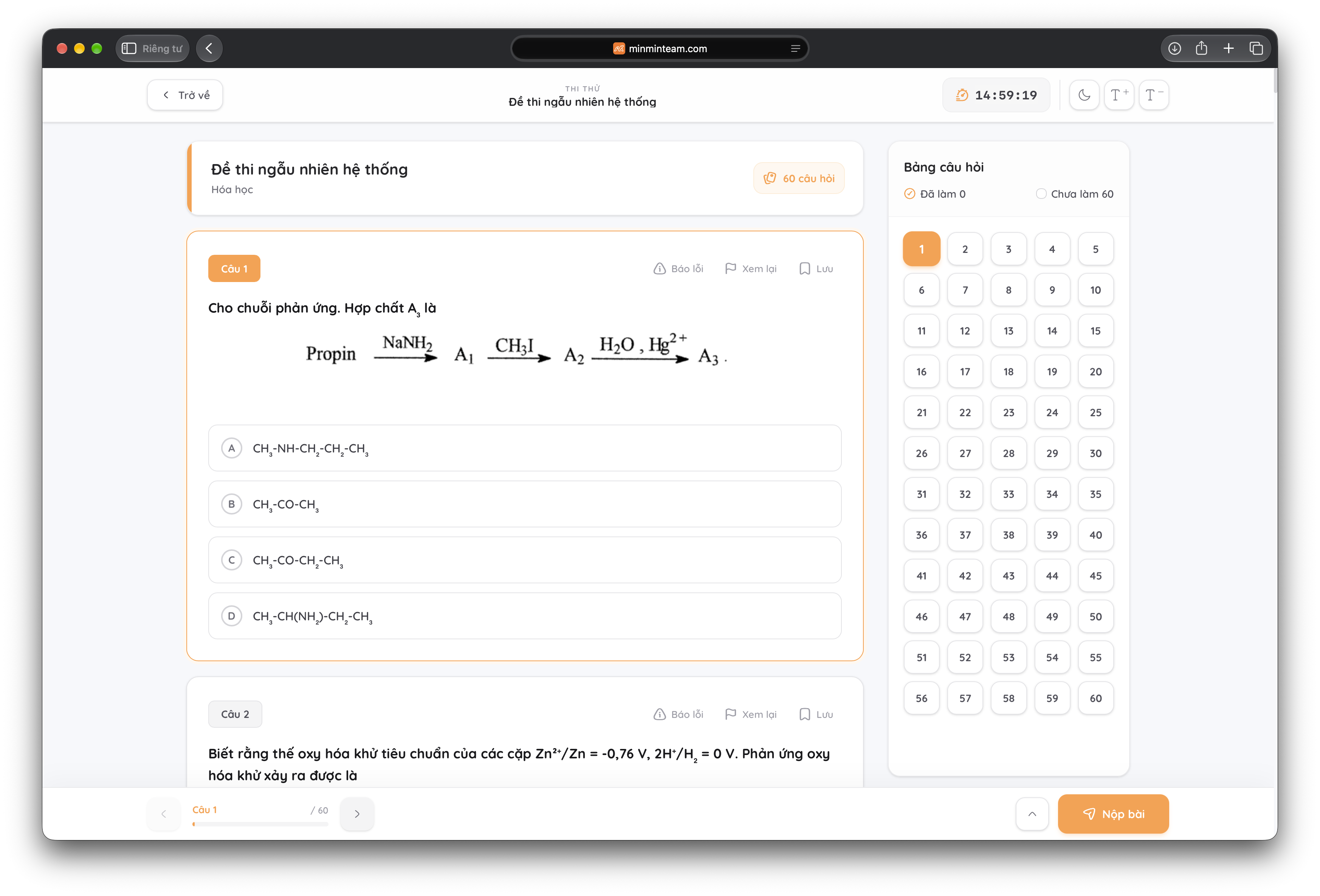Open the Safari share icon
The image size is (1320, 896).
(x=1201, y=49)
